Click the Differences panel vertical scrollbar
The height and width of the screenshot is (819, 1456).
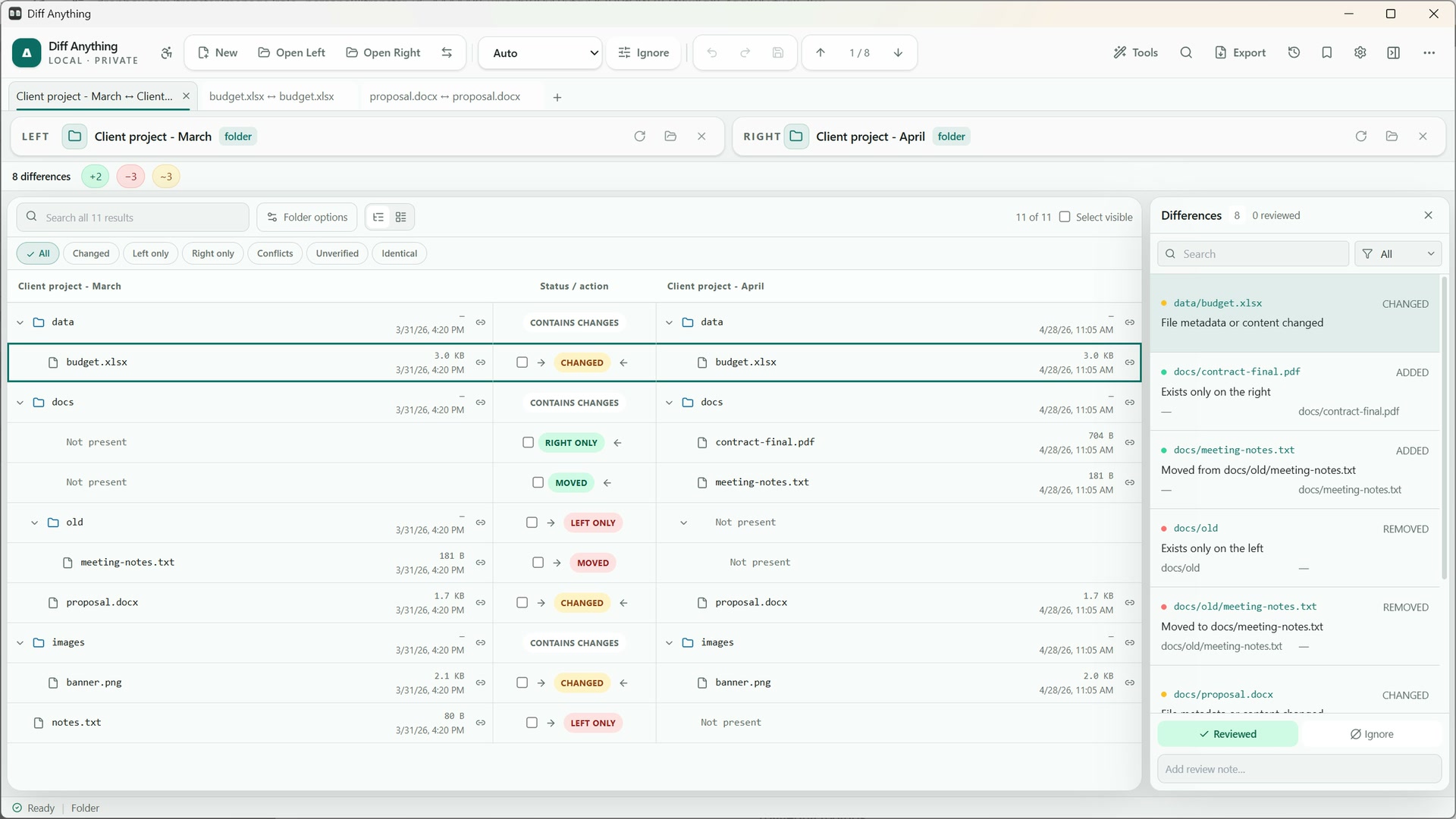(1445, 428)
